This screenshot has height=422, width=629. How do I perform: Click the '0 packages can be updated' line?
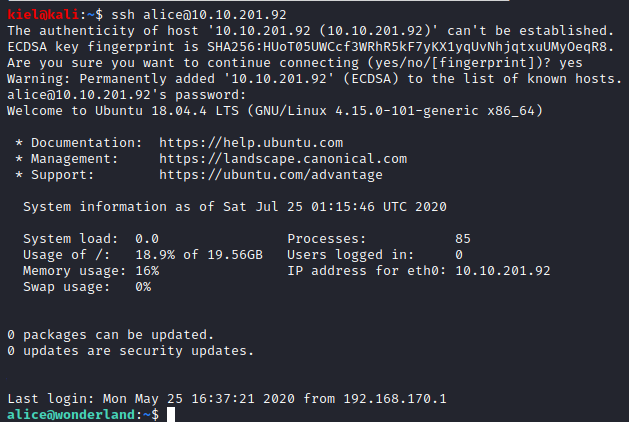(110, 335)
